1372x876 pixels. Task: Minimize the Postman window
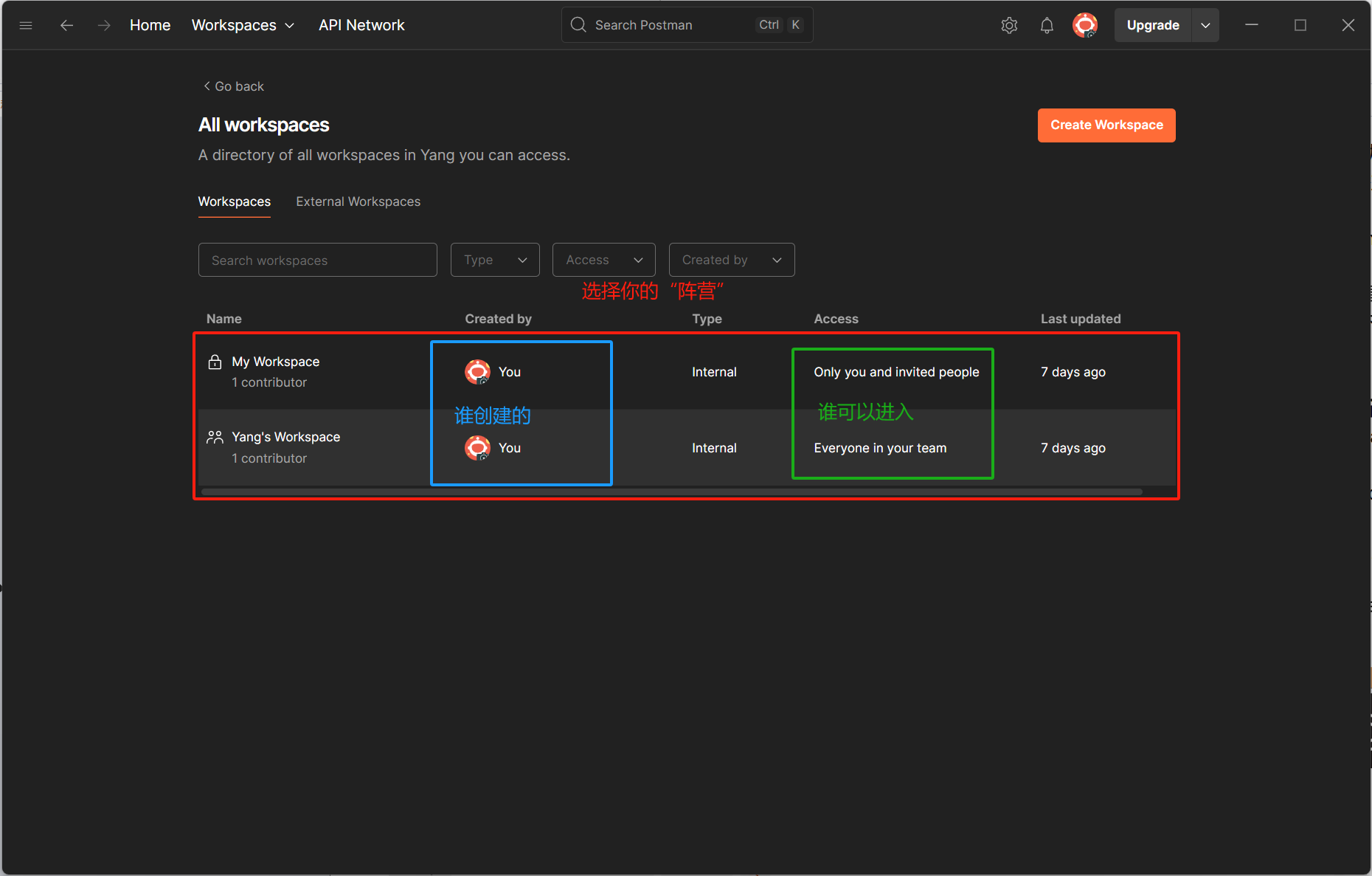coord(1252,25)
